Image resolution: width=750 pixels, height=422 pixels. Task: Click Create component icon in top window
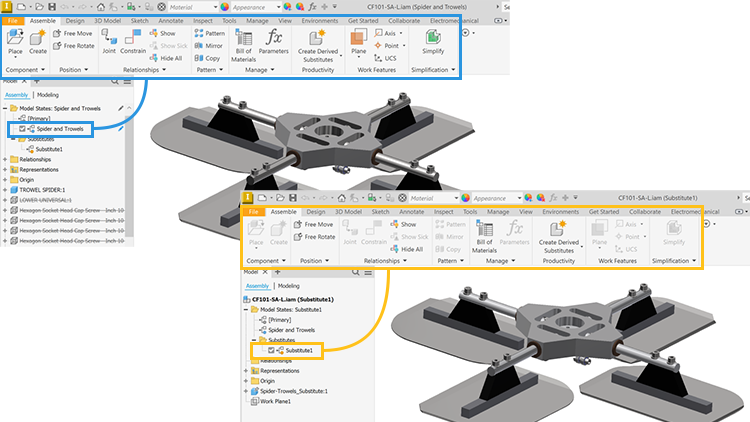(38, 42)
